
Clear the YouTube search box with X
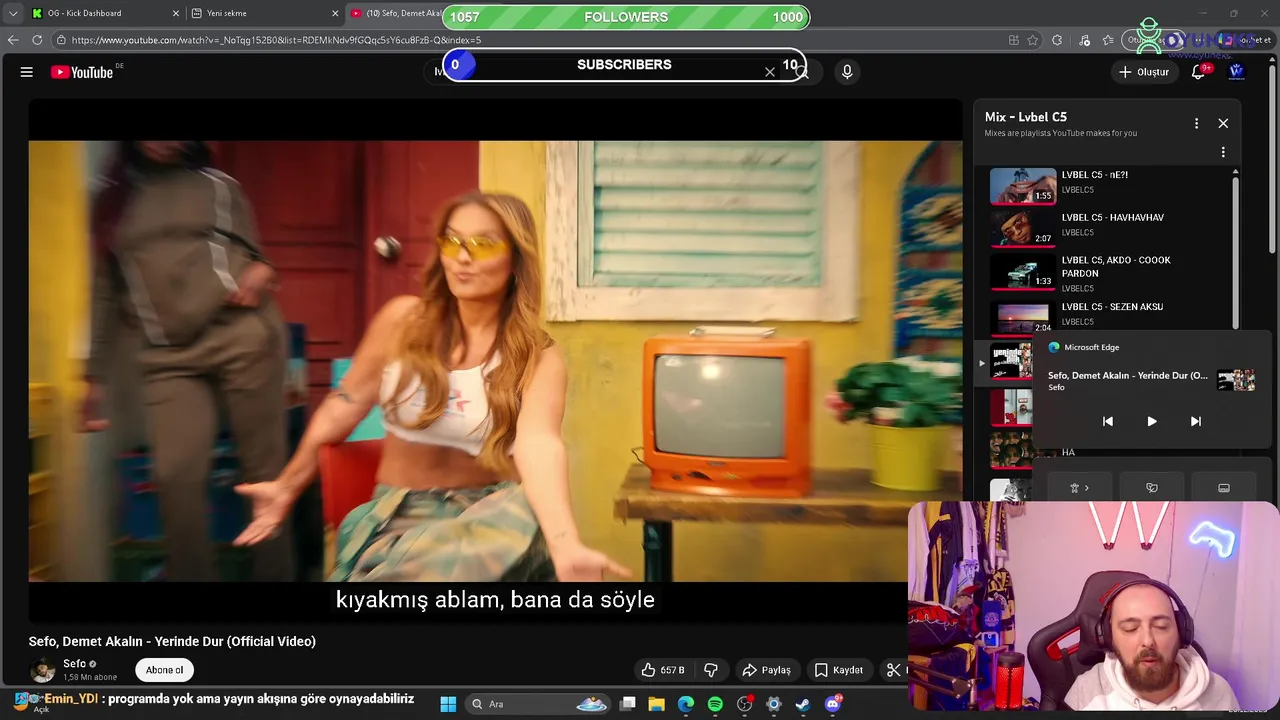click(x=770, y=72)
